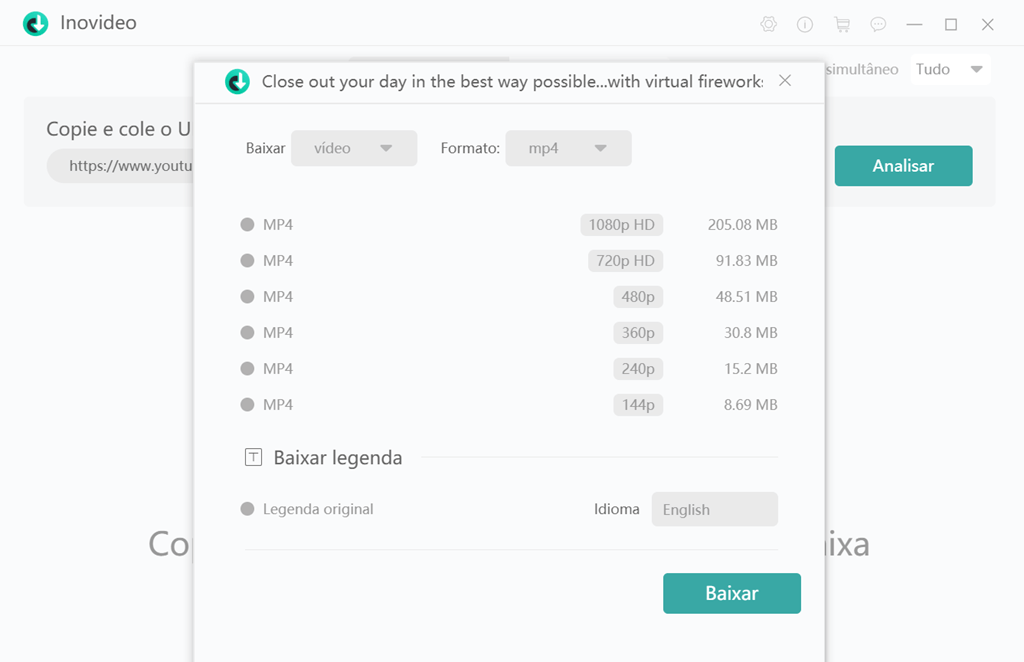
Task: Enable the Legenda original option
Action: [x=248, y=509]
